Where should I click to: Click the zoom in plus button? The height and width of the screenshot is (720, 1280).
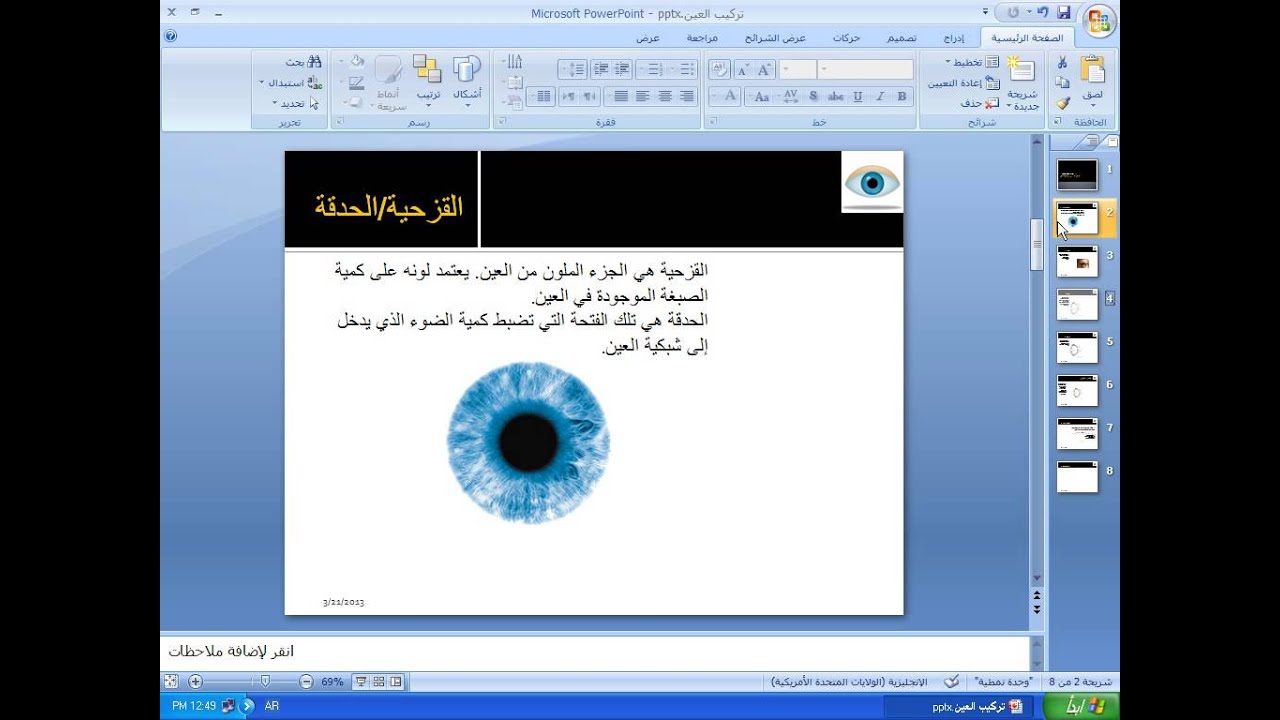[195, 681]
